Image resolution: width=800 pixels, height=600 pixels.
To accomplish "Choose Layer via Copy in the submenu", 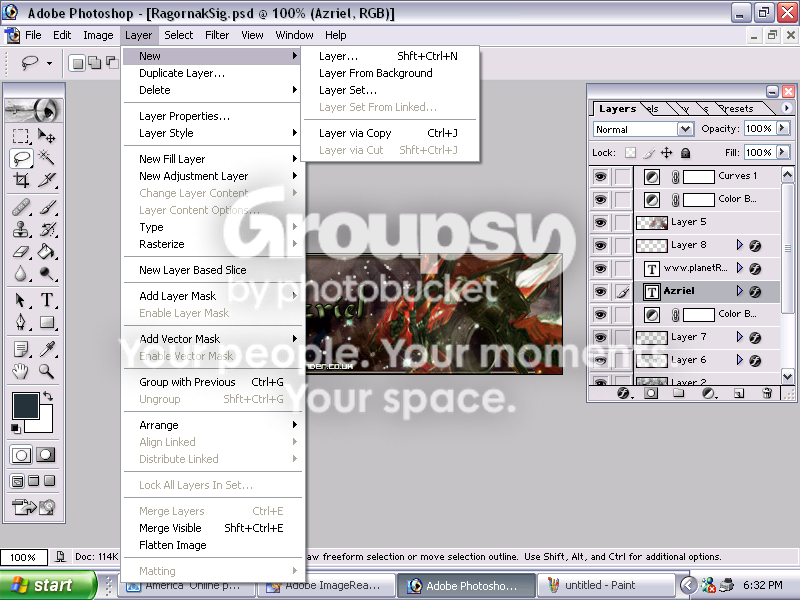I will click(x=389, y=133).
